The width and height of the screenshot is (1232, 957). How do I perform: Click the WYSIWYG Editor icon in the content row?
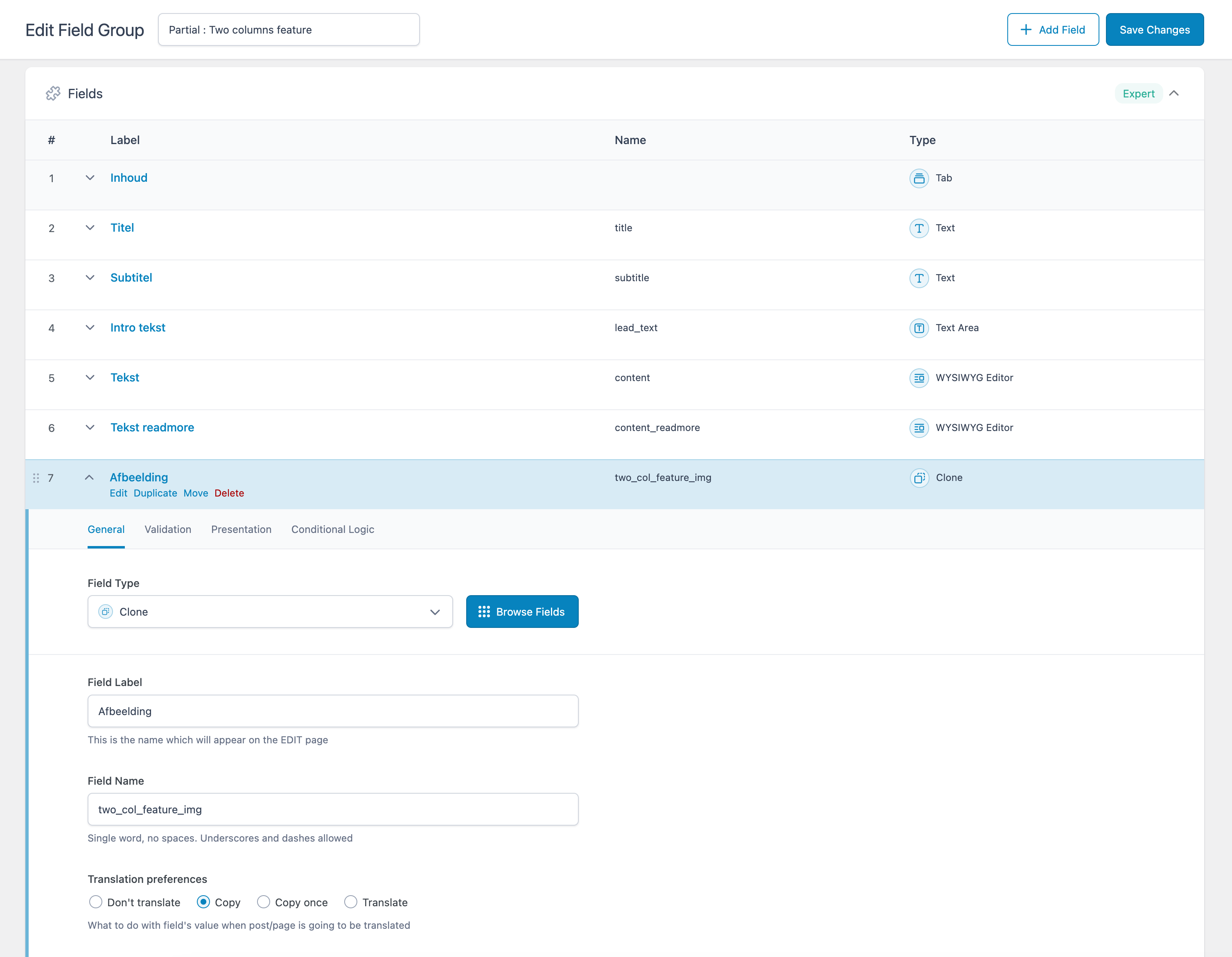click(x=919, y=378)
